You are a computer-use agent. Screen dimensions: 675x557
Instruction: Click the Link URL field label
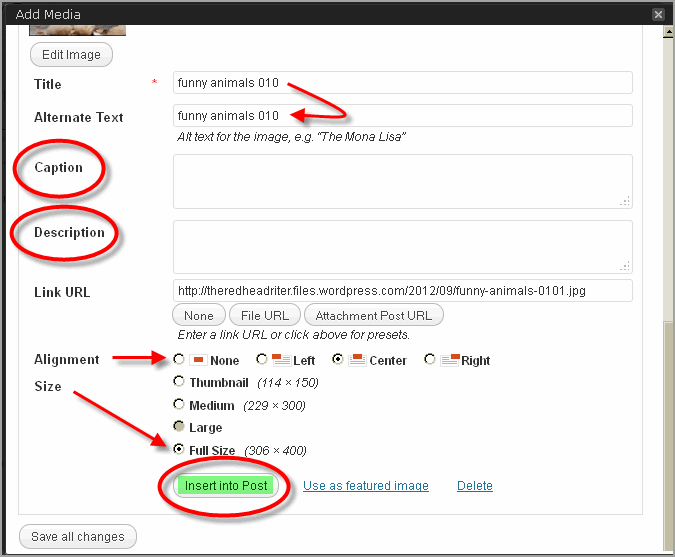[62, 292]
